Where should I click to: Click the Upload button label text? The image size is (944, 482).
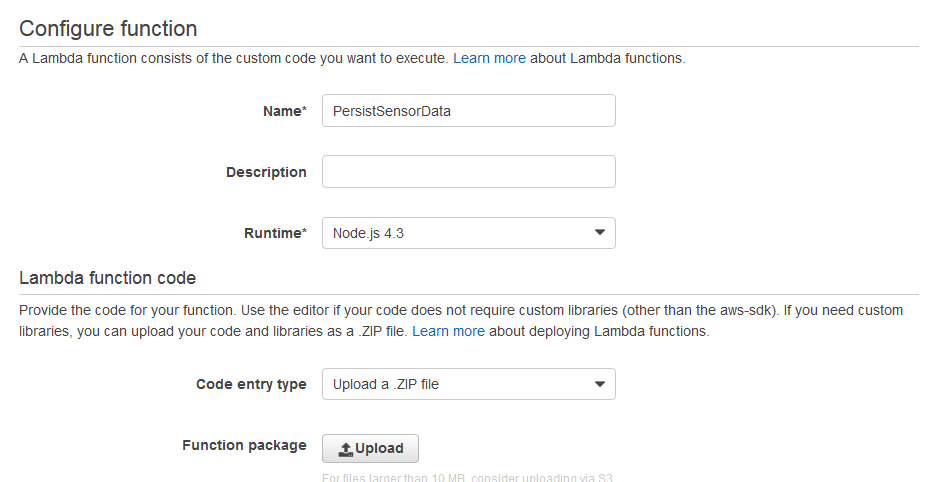[x=380, y=449]
